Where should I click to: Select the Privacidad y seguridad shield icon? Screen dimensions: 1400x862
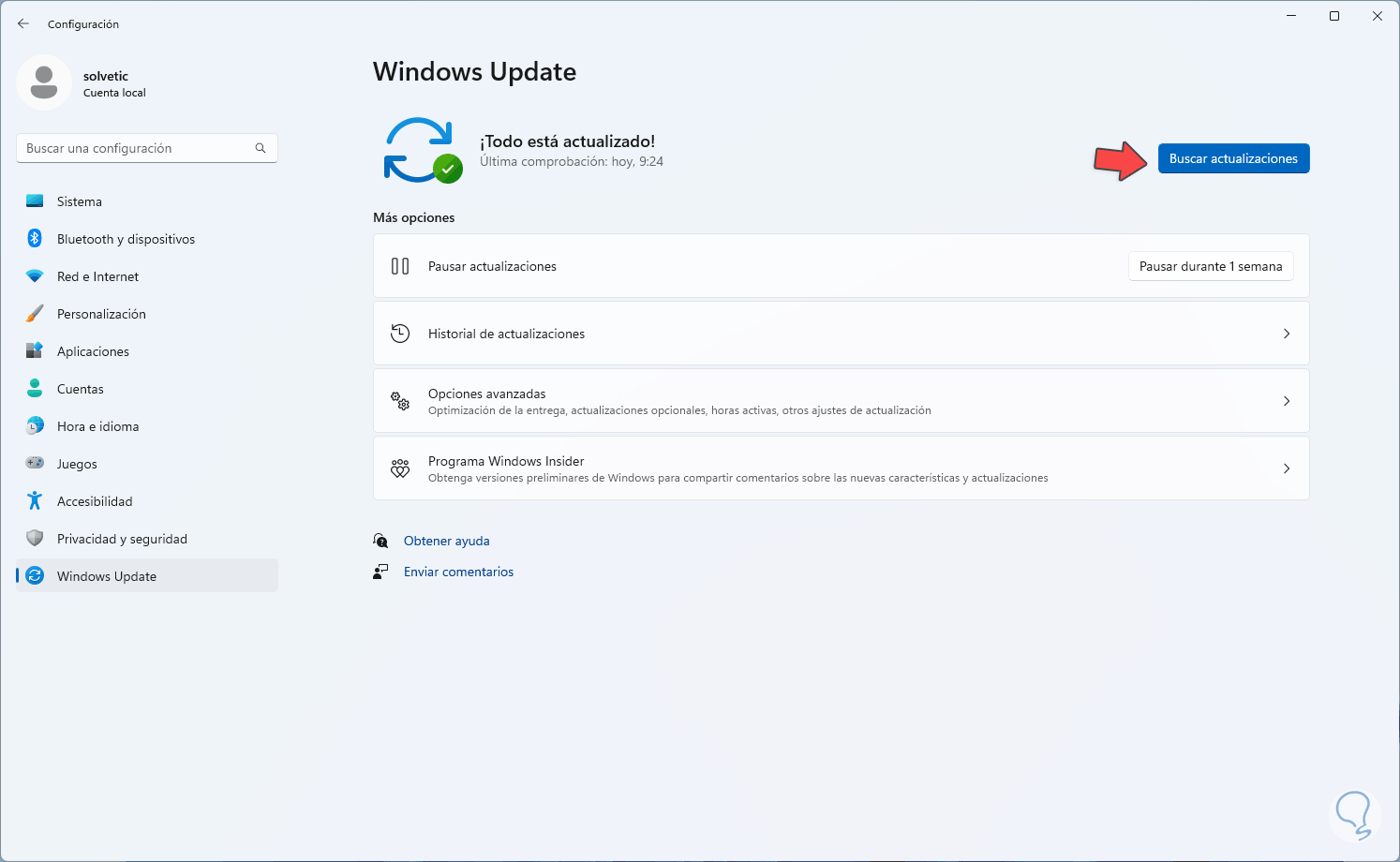35,539
